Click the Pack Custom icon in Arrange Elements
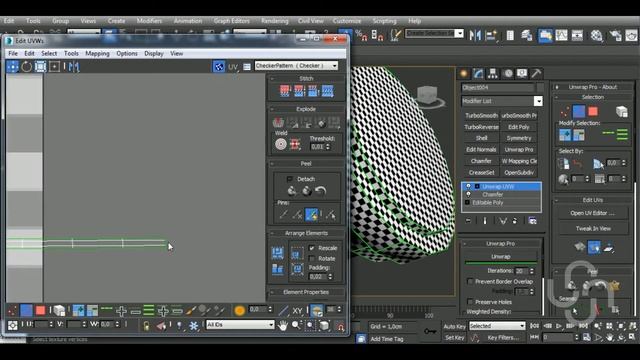This screenshot has width=640, height=360. click(278, 253)
